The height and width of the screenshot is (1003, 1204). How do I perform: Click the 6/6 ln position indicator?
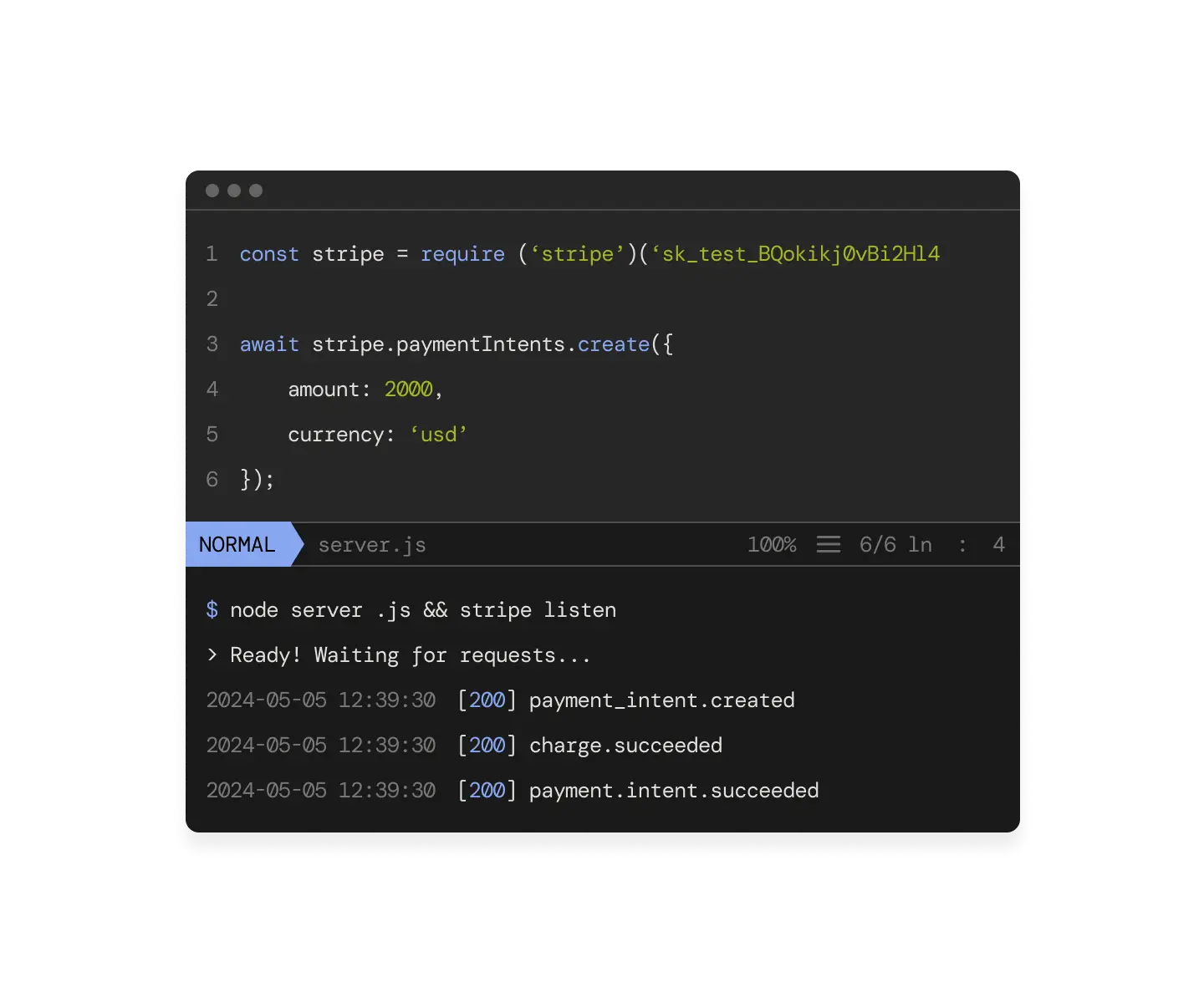(894, 544)
